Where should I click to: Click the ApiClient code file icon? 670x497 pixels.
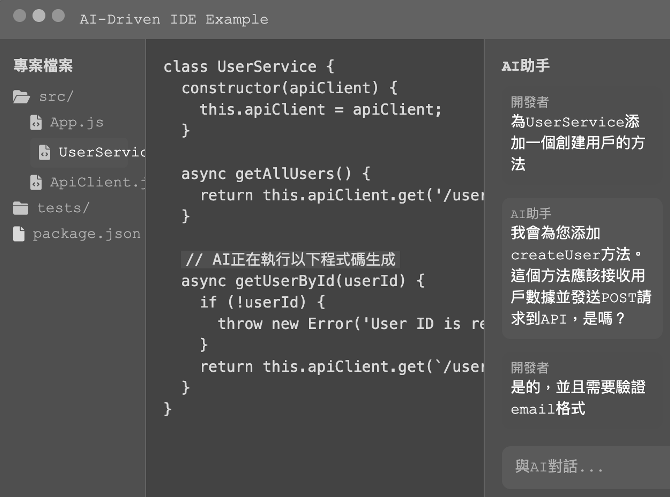(x=36, y=182)
